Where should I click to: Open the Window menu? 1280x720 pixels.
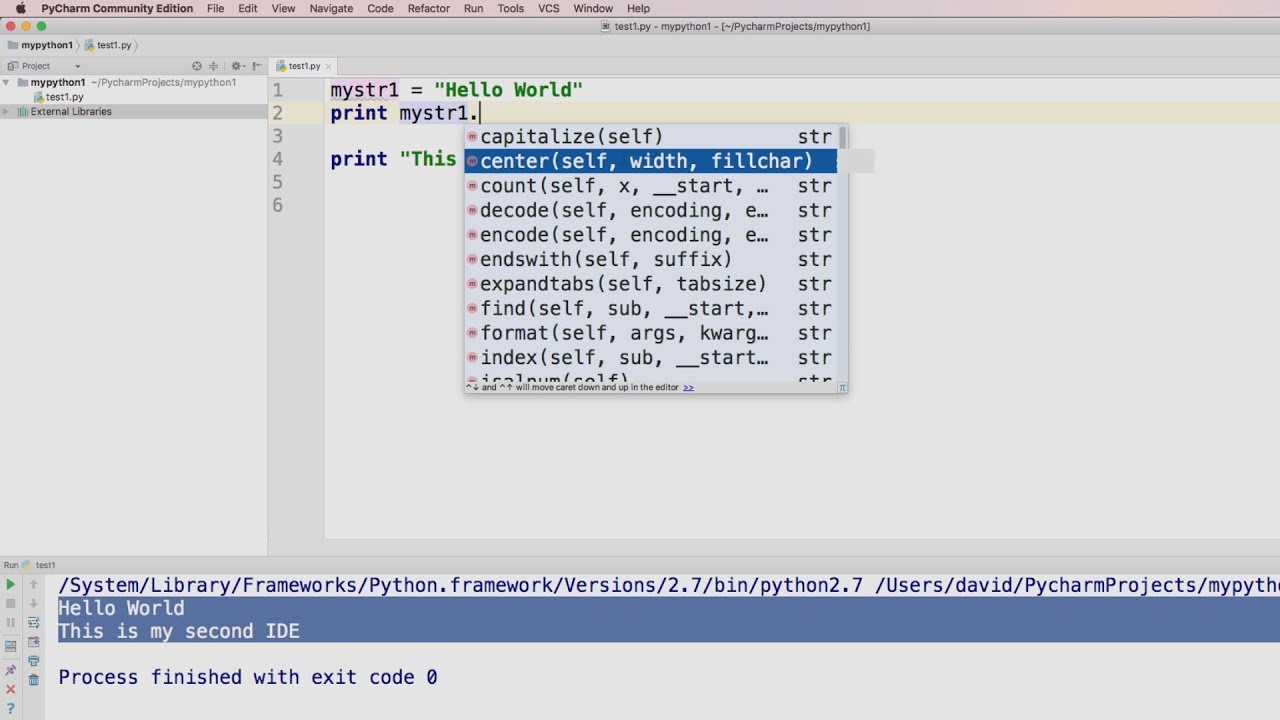pos(593,8)
